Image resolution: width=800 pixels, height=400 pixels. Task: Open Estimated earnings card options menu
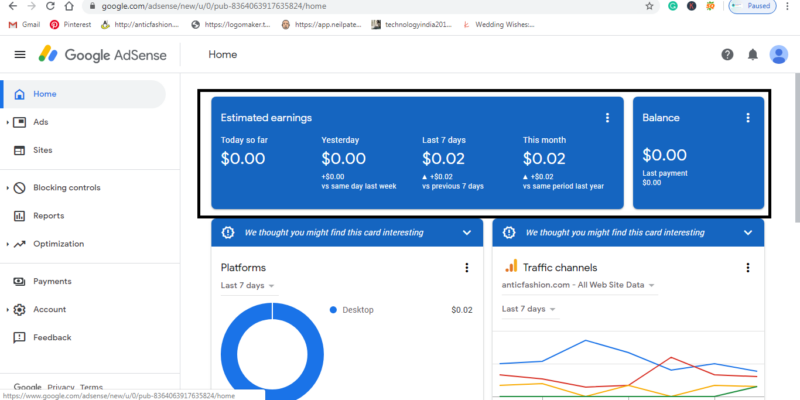click(x=607, y=118)
